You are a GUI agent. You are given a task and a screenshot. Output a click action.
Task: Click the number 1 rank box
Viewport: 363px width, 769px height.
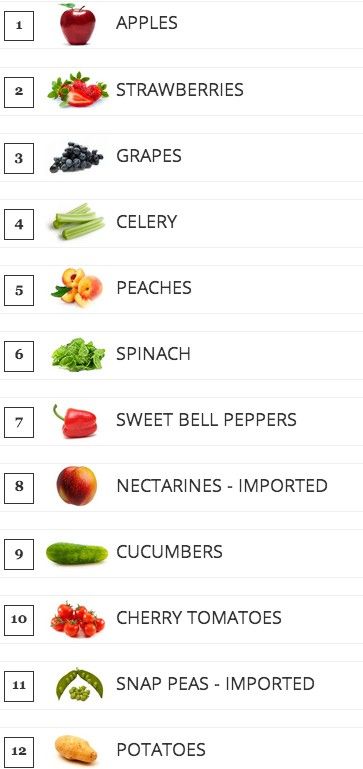(x=19, y=26)
